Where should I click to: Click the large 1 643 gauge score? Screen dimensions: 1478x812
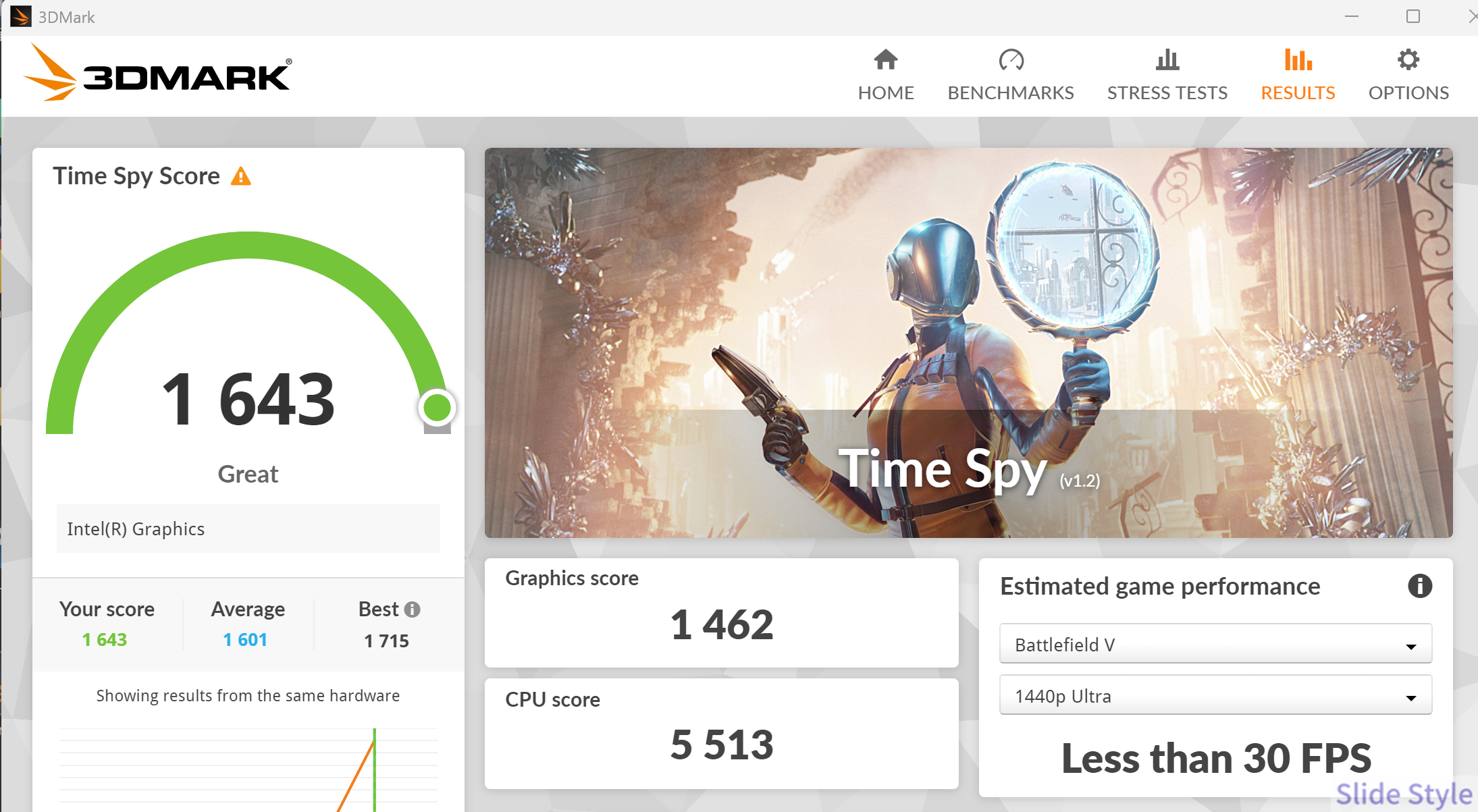click(248, 400)
